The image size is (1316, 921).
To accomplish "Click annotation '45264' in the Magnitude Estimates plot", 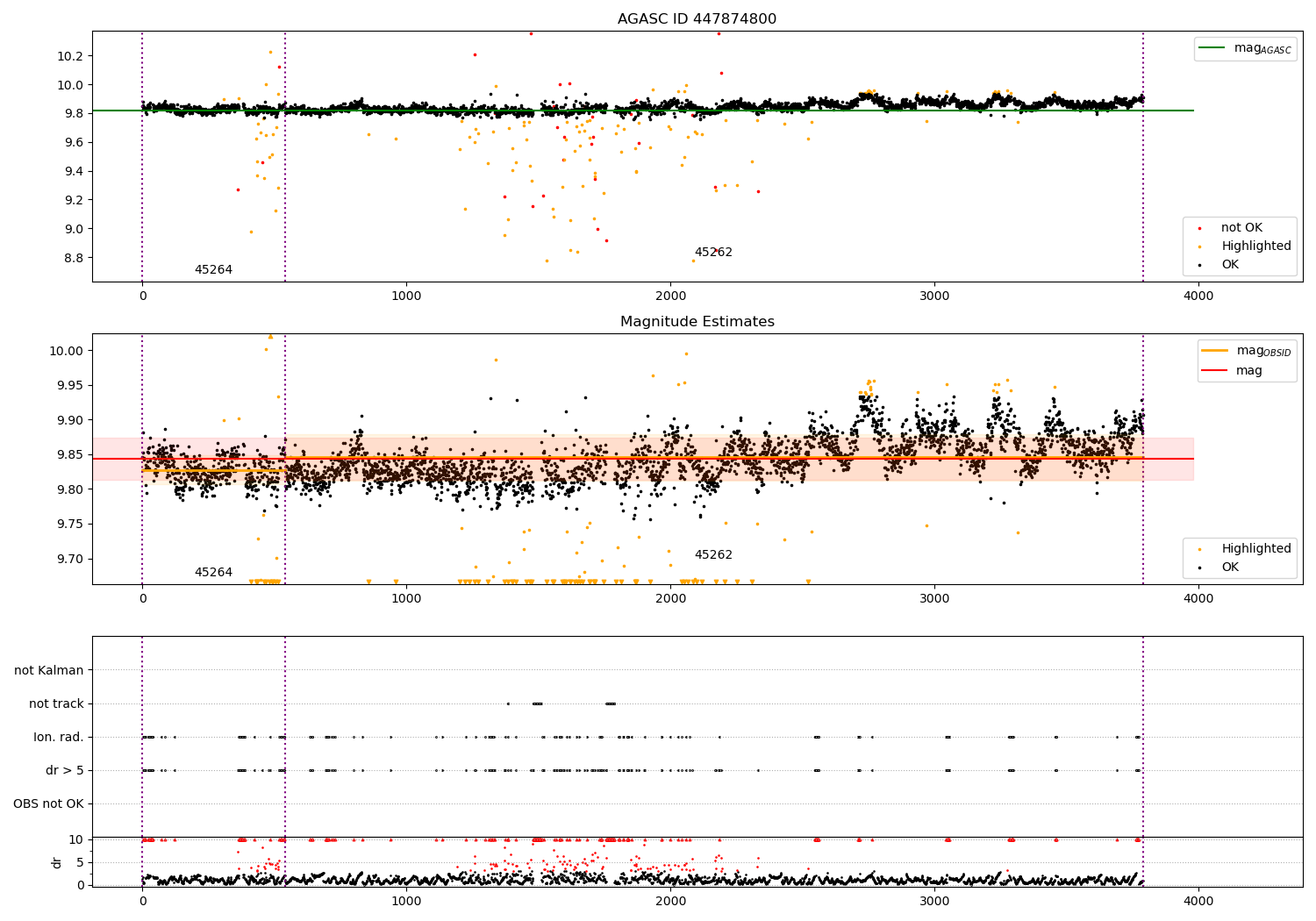I will coord(213,573).
